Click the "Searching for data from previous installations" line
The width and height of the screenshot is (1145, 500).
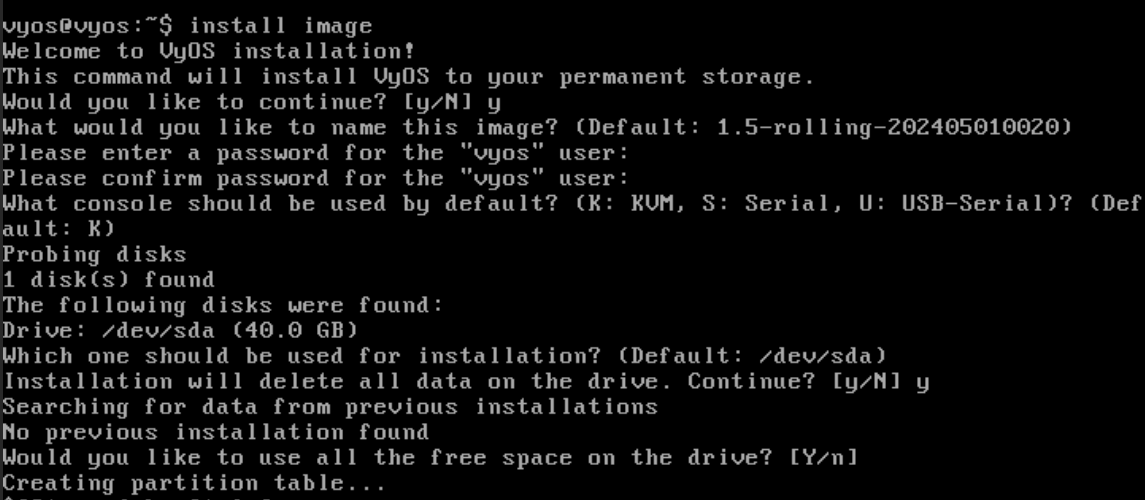tap(330, 406)
